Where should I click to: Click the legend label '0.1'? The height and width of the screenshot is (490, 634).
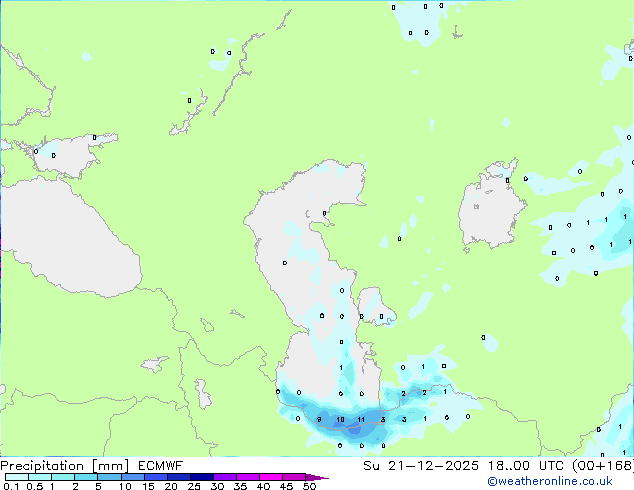click(11, 486)
